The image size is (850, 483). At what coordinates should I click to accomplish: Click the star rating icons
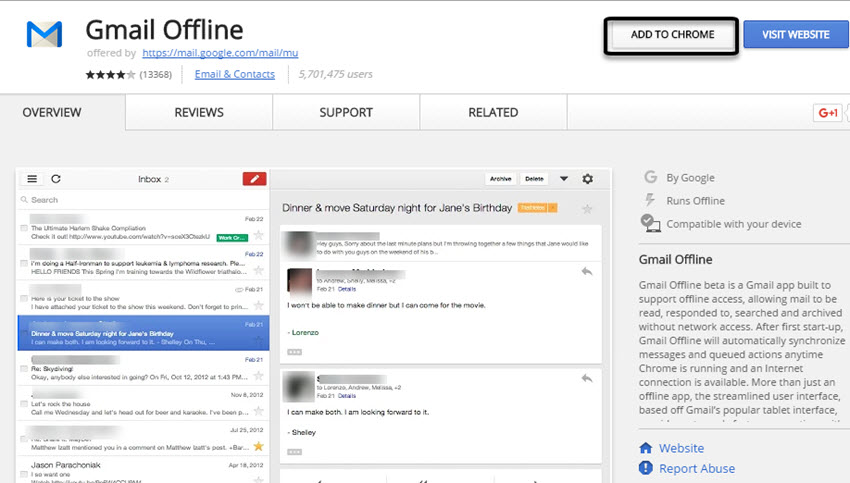pos(110,74)
